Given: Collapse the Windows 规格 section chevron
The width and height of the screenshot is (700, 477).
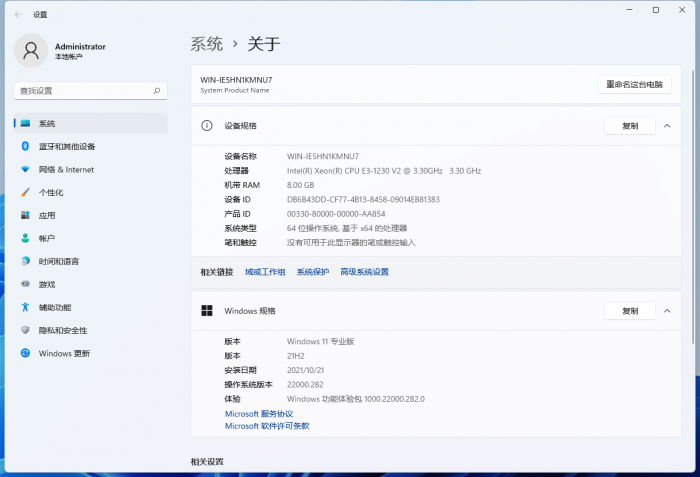Looking at the screenshot, I should click(667, 311).
